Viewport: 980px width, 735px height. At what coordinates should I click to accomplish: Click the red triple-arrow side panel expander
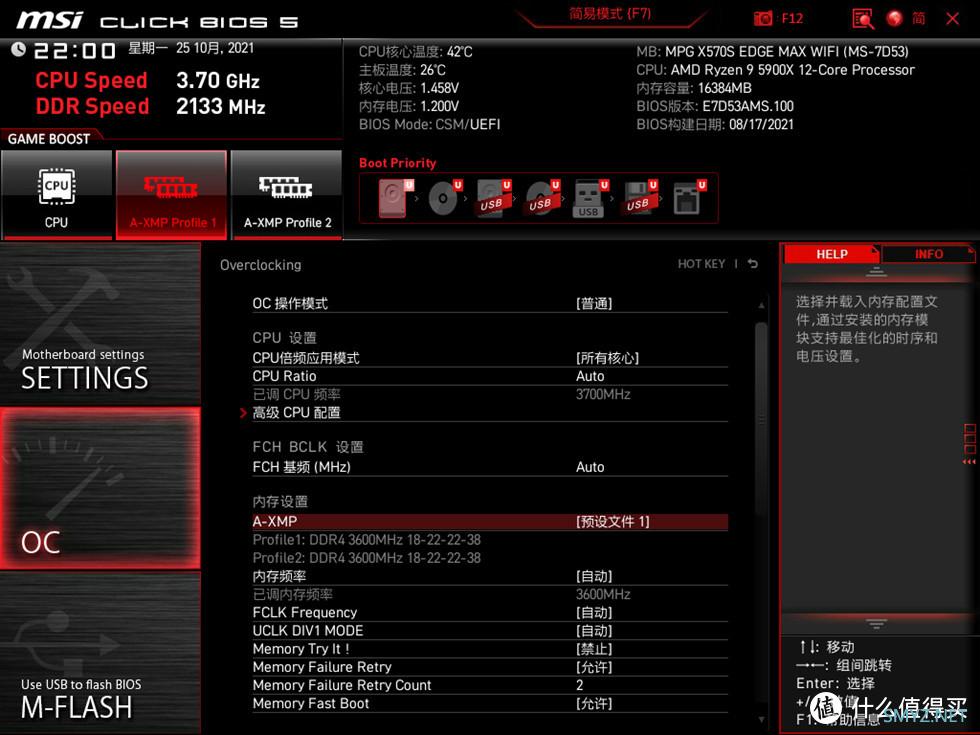coord(969,462)
